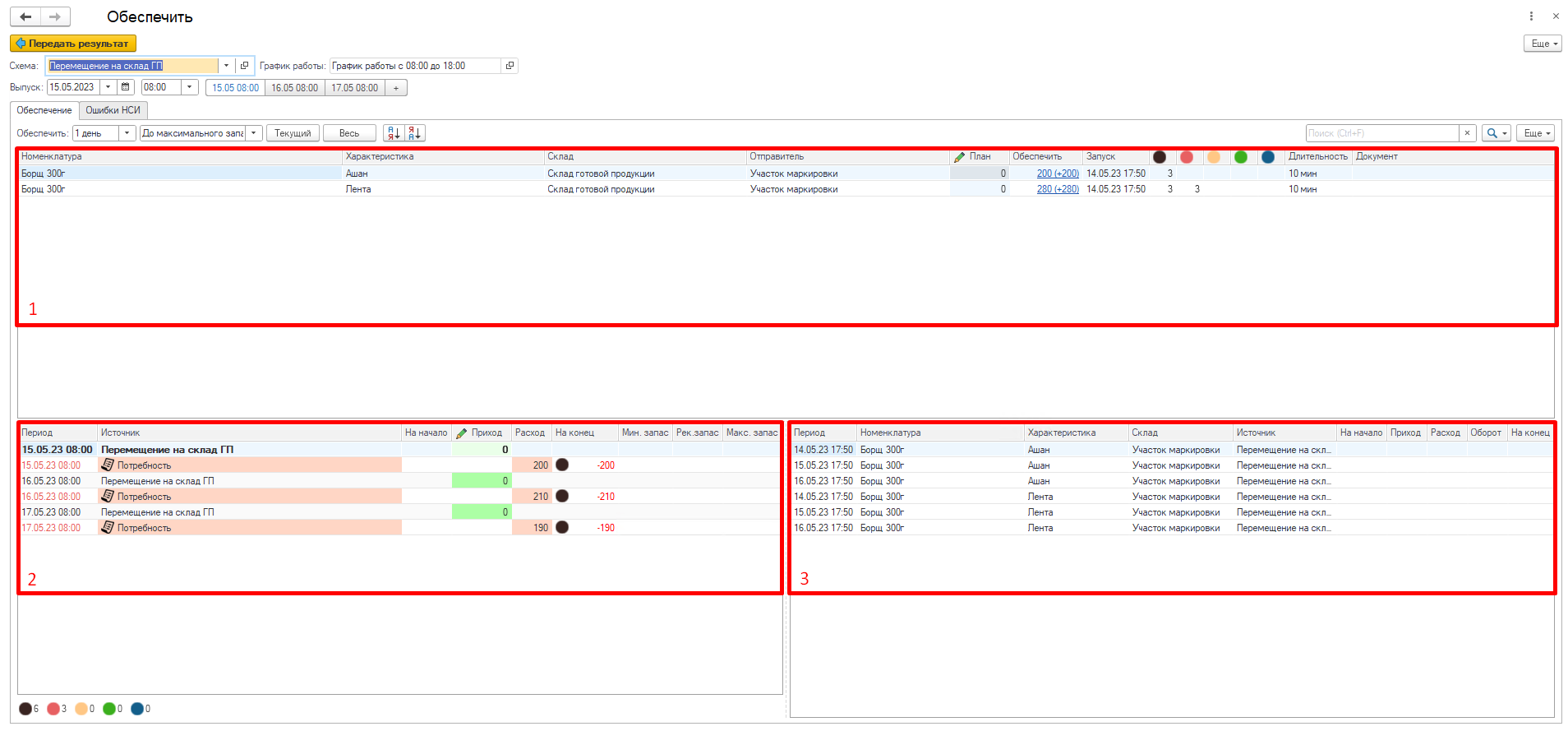1568x731 pixels.
Task: Open the 'До максимального запаса' dropdown
Action: (x=254, y=133)
